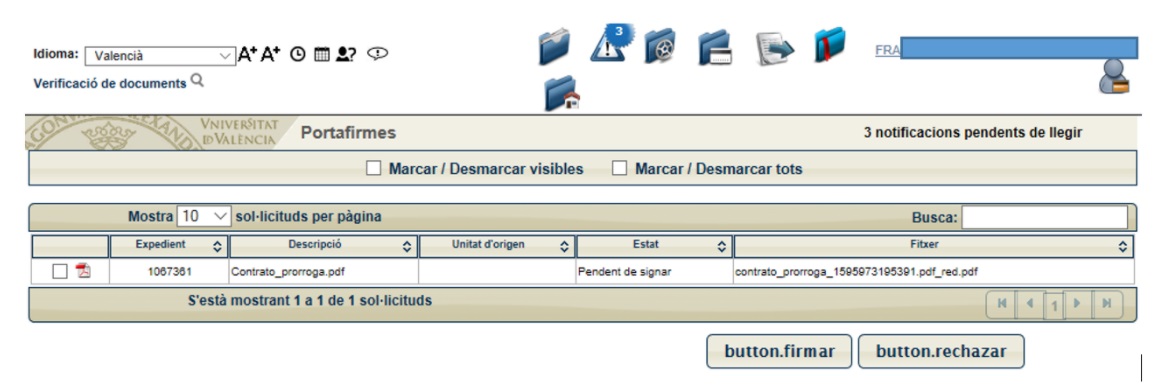
Task: Open the plain blue folder icon
Action: point(554,48)
